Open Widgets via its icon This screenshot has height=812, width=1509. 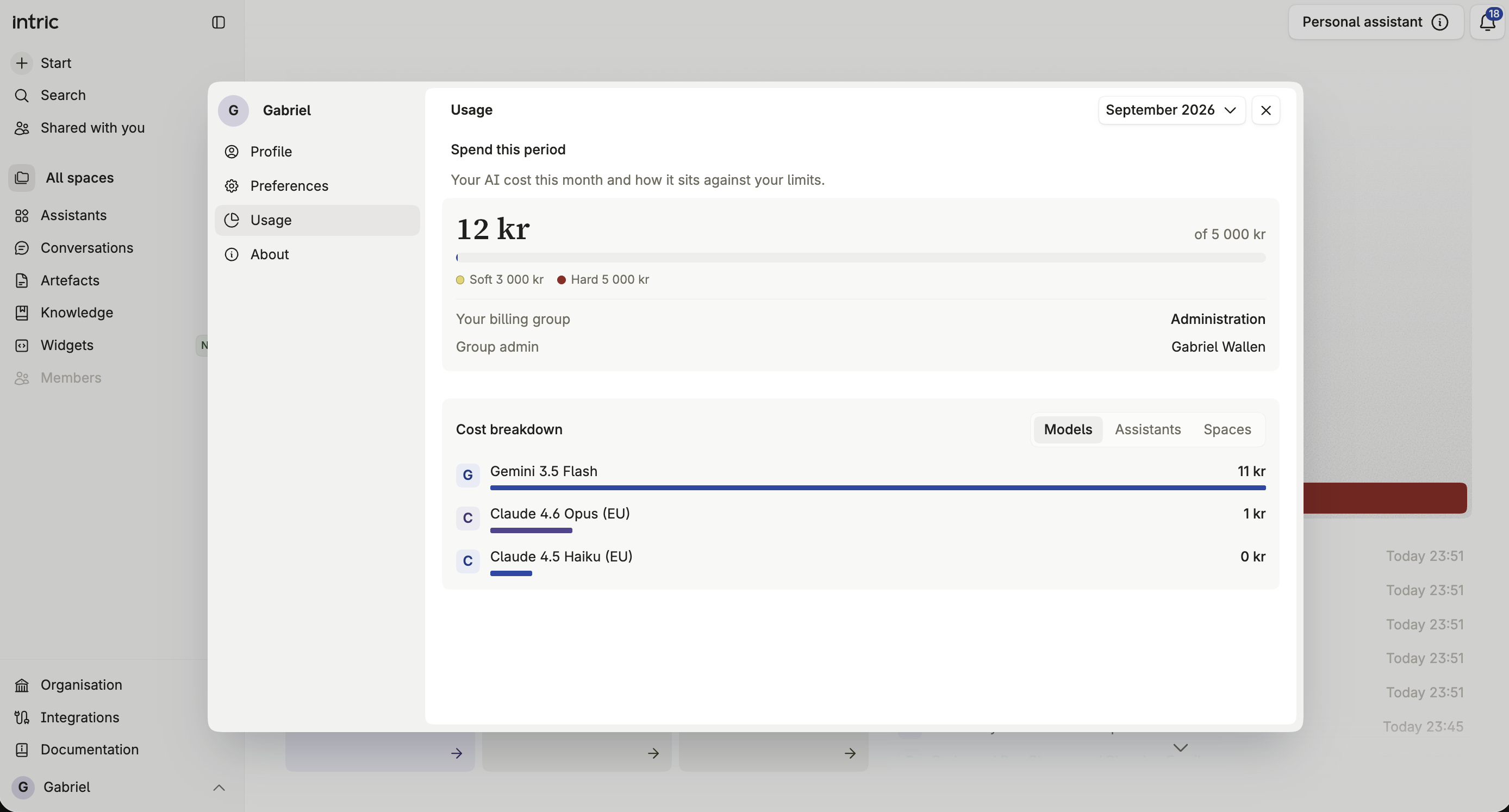point(22,346)
